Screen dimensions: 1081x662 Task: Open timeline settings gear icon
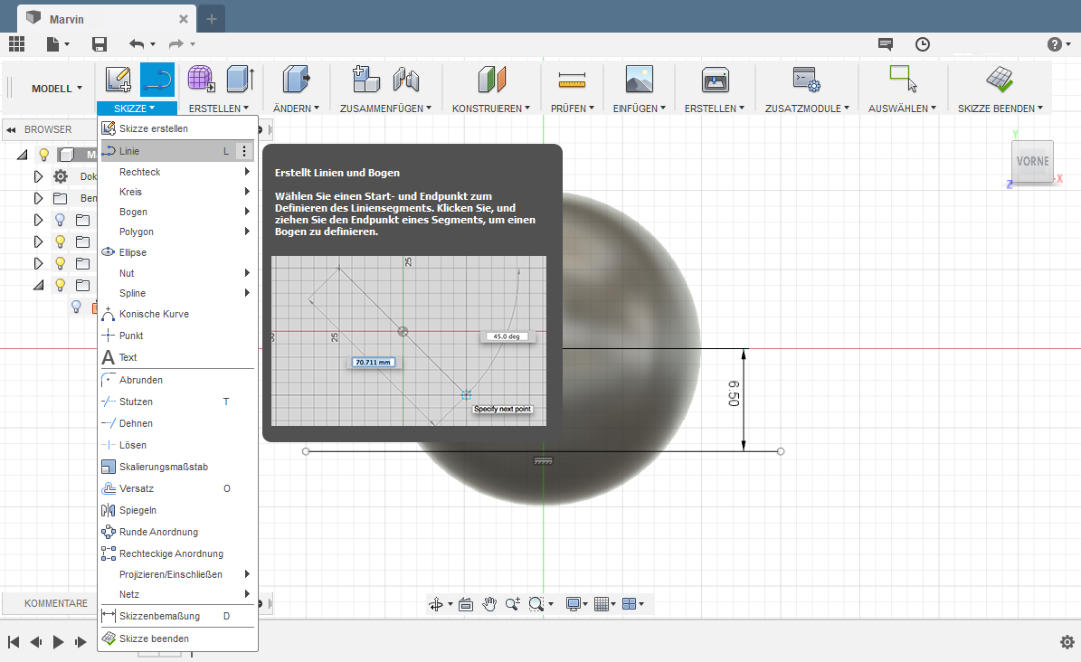[x=1067, y=642]
